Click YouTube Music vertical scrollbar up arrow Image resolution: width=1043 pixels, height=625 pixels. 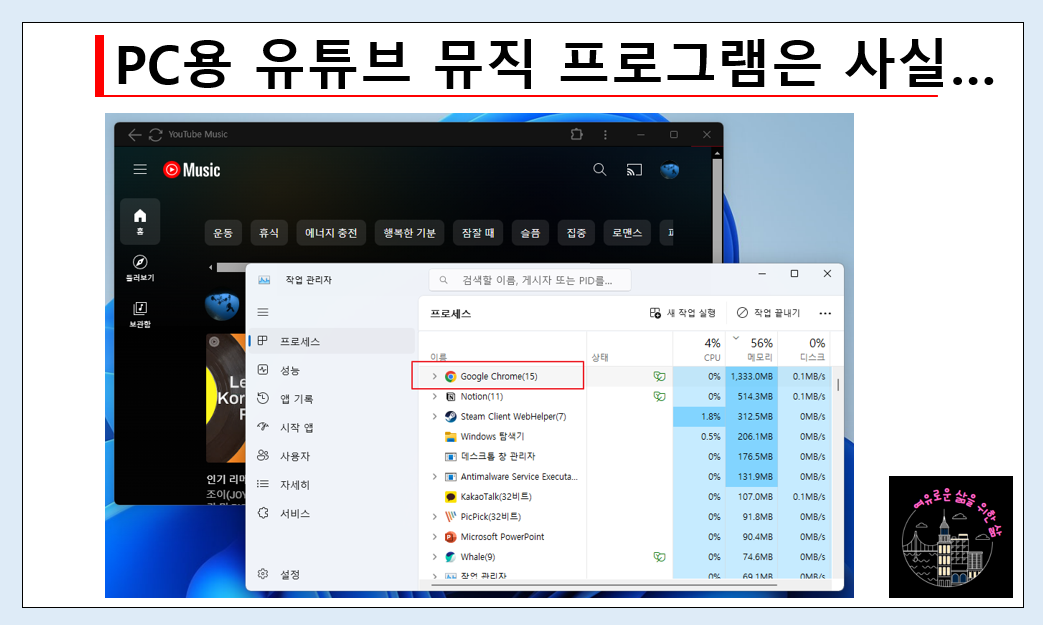click(x=716, y=154)
